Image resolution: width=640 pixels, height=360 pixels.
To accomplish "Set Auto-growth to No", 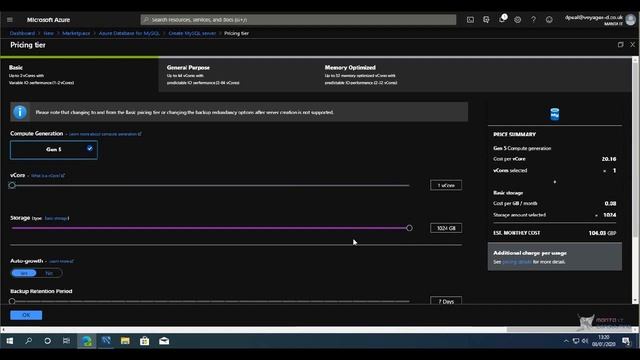I will click(49, 273).
